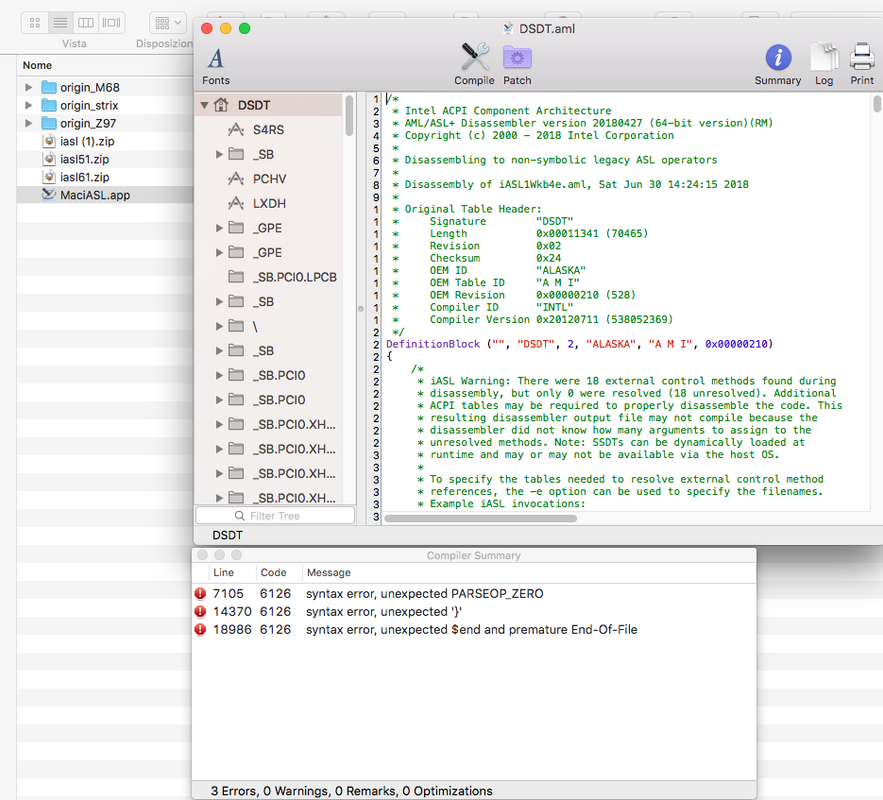Image resolution: width=883 pixels, height=800 pixels.
Task: Click the vertical scrollbar of the code editor
Action: 877,104
